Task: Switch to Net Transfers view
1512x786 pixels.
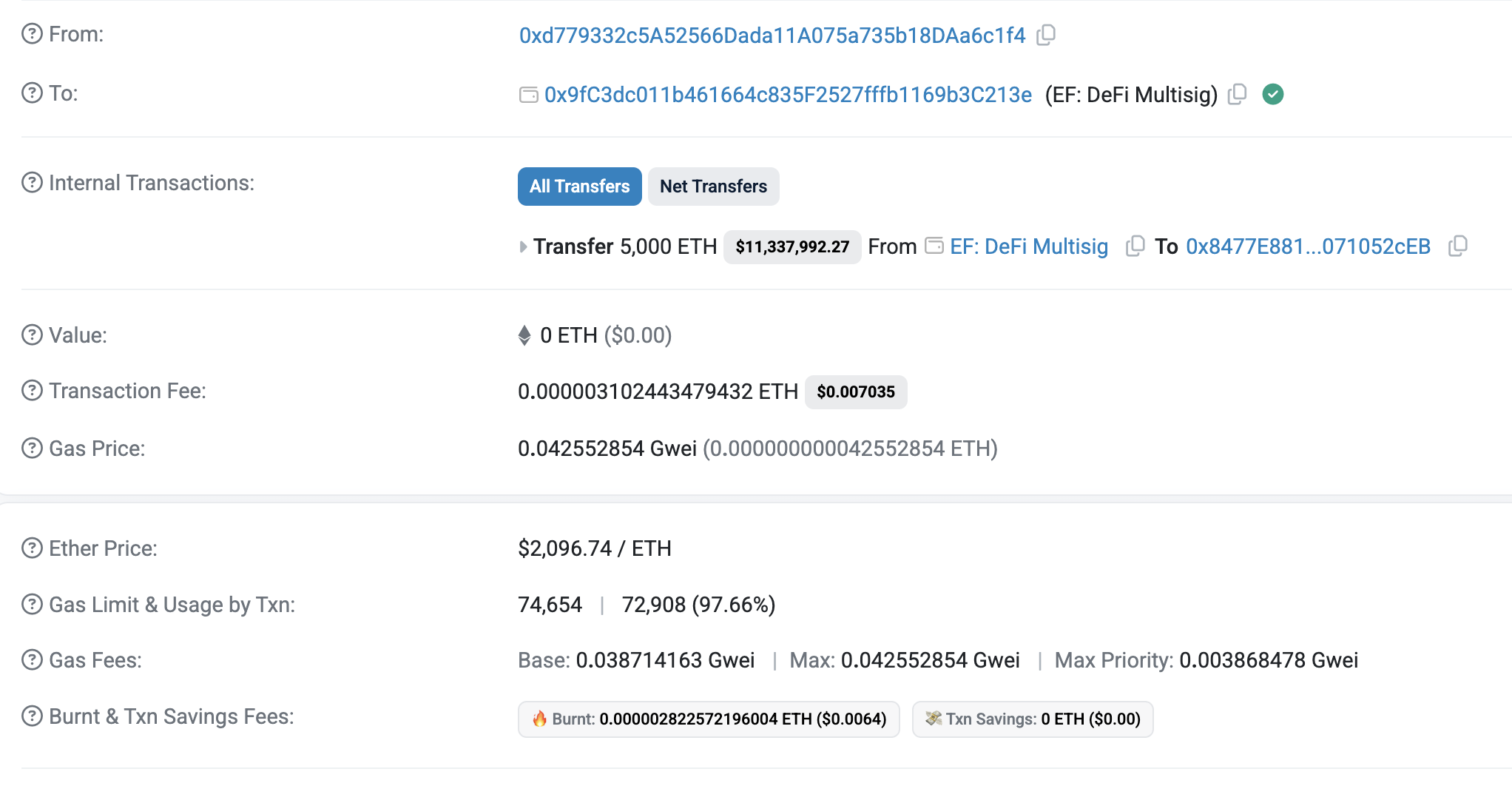Action: tap(713, 187)
